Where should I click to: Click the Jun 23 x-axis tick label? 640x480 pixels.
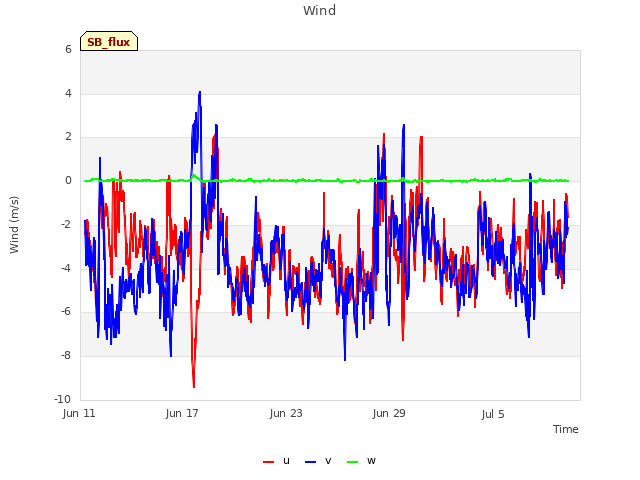click(x=286, y=413)
